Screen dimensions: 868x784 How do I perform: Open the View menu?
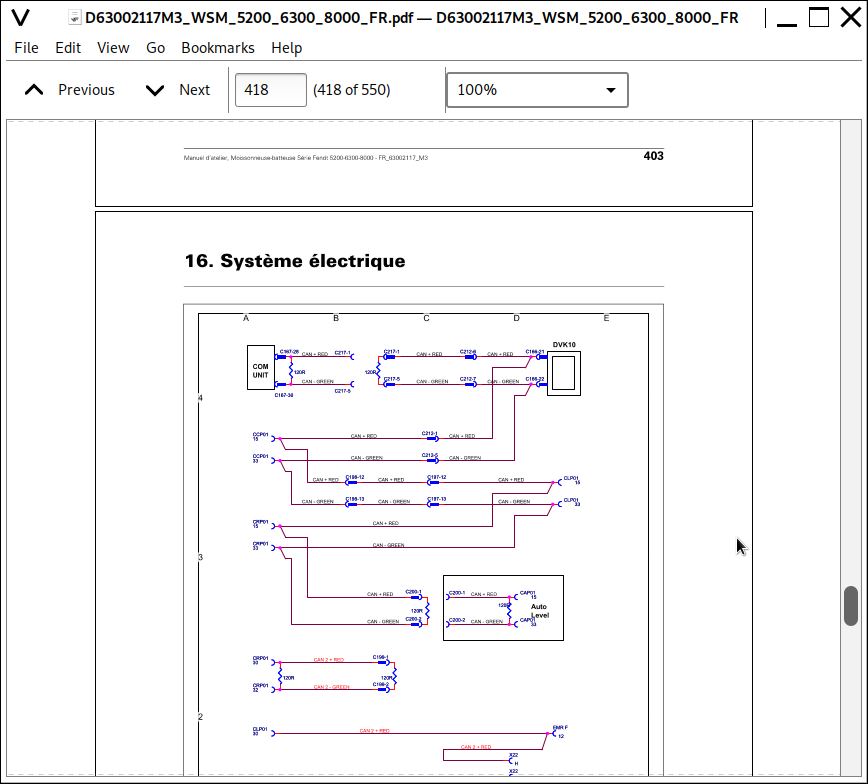pyautogui.click(x=113, y=48)
